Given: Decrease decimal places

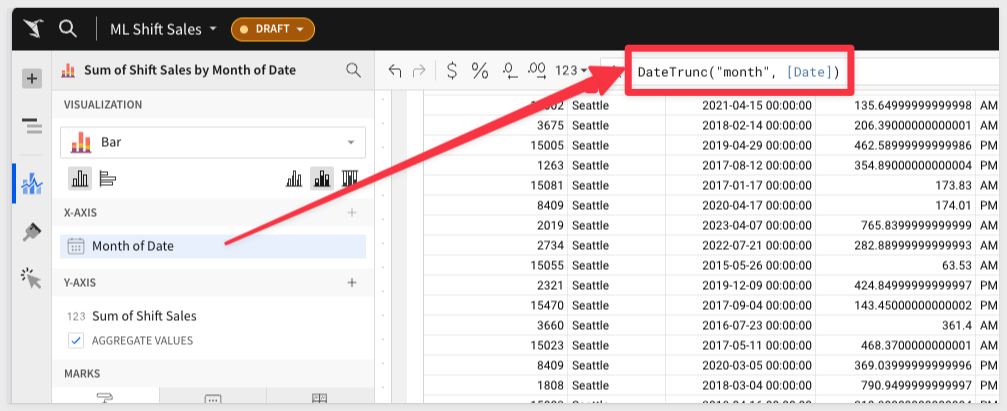Looking at the screenshot, I should (x=509, y=70).
